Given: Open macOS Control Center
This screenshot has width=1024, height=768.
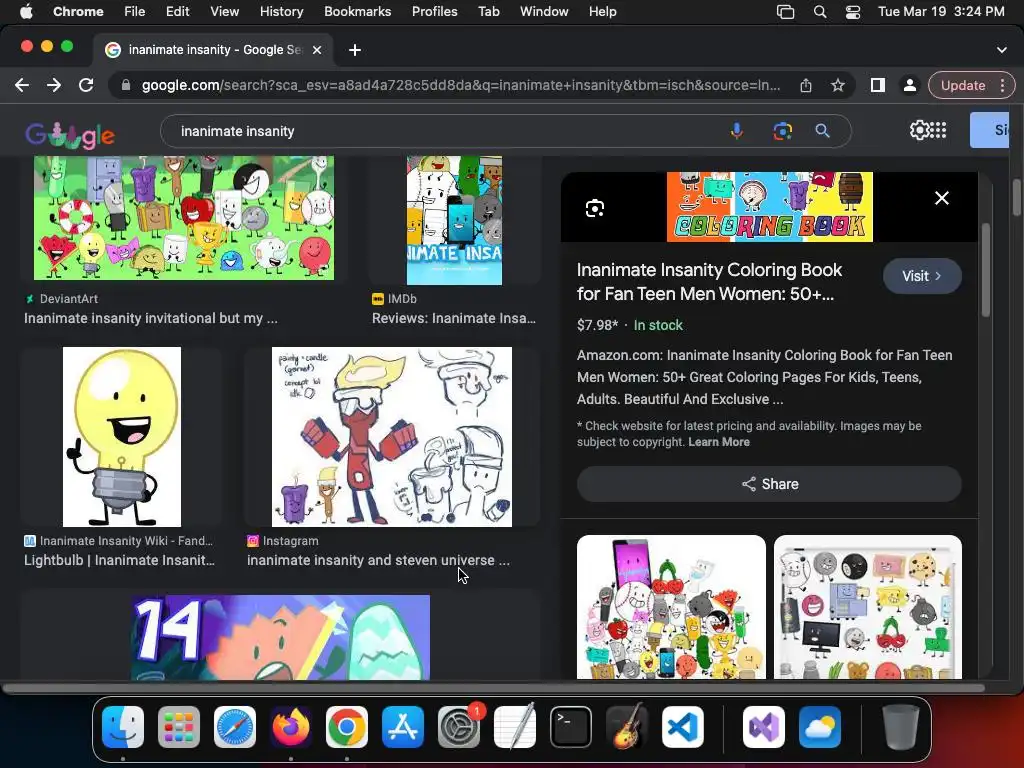Looking at the screenshot, I should pyautogui.click(x=853, y=12).
